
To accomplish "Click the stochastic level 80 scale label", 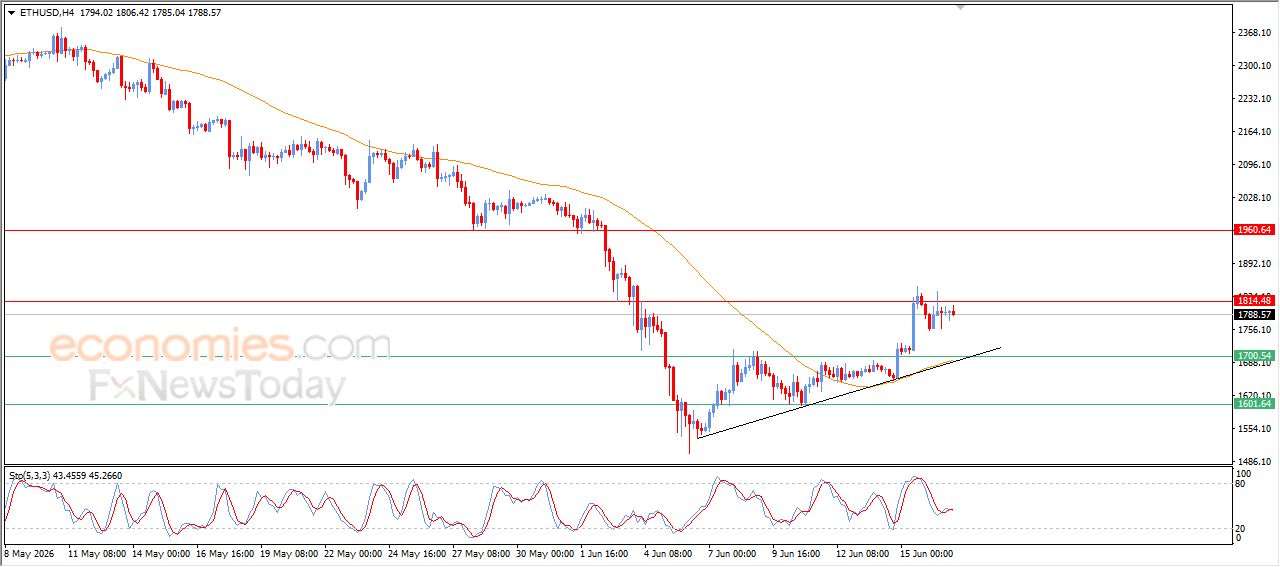I will [x=1241, y=484].
